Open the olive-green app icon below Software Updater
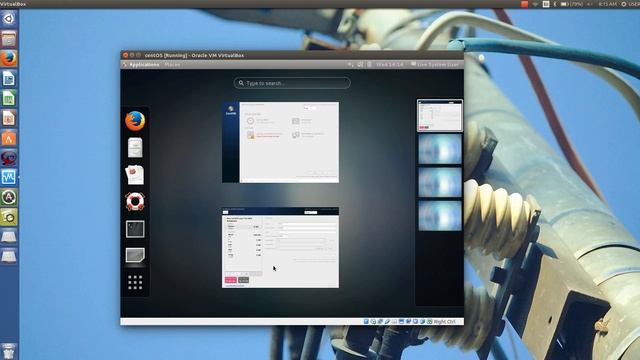 [9, 217]
